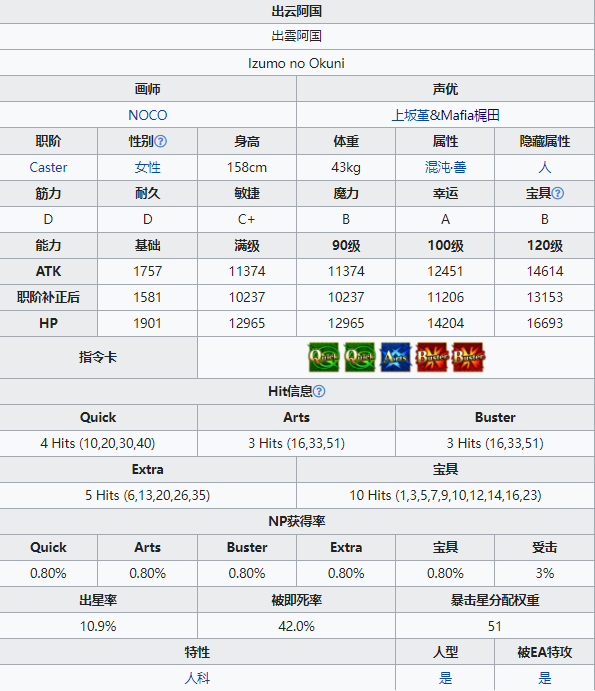Click the help icon next to 宝具 header
The image size is (595, 691).
tap(558, 193)
